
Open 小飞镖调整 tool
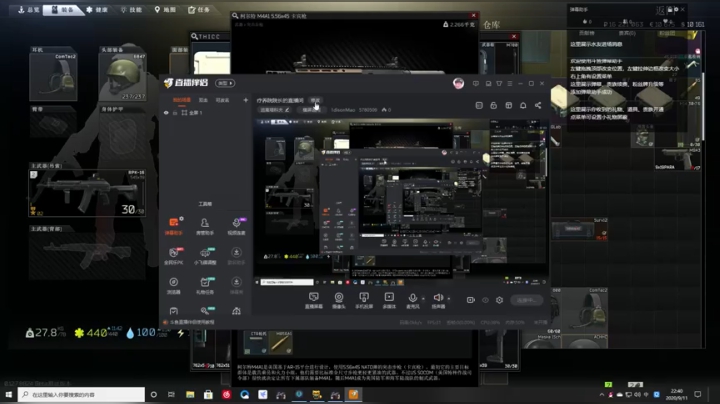[205, 256]
